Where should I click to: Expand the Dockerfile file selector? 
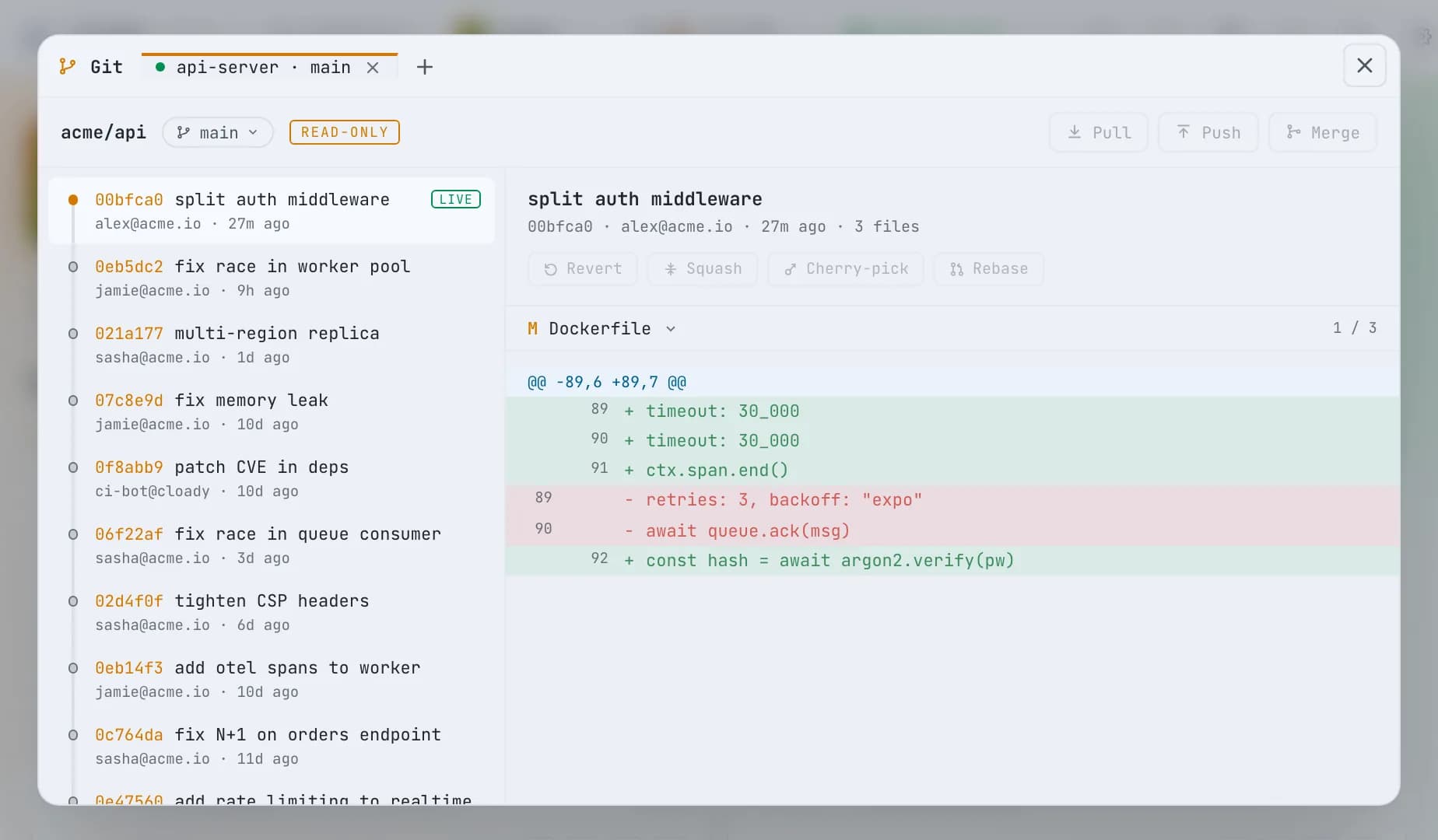click(x=602, y=328)
